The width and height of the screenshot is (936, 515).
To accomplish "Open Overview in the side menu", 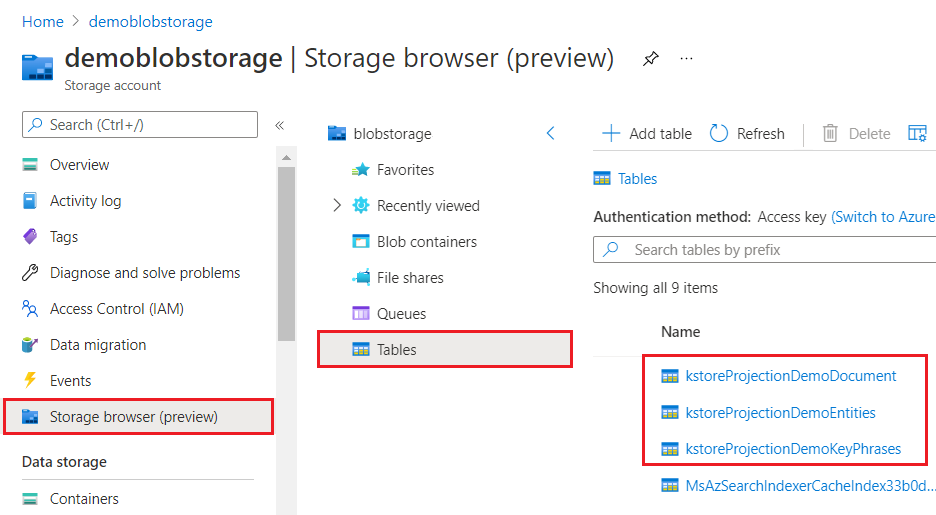I will coord(79,165).
